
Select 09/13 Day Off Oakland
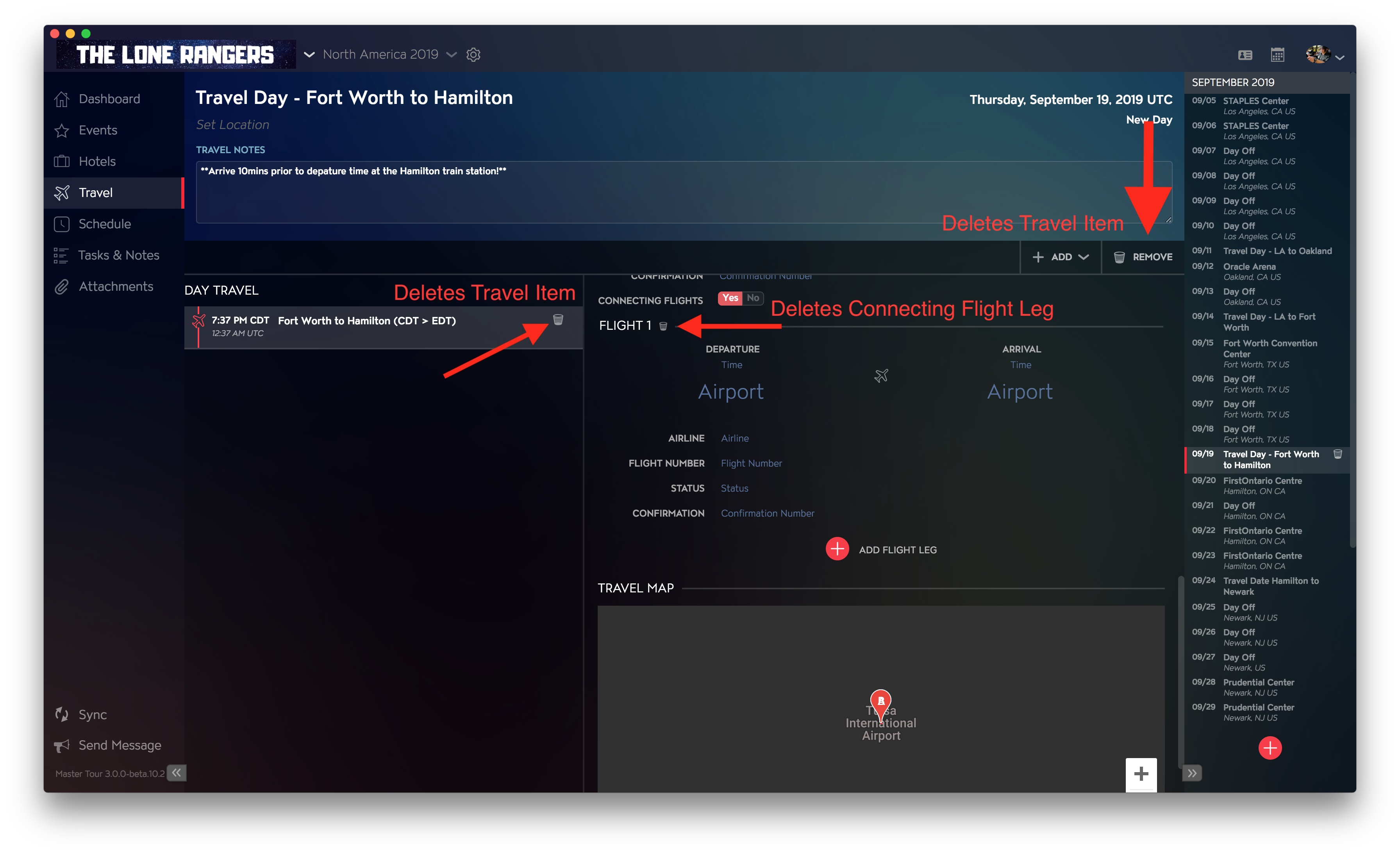click(1267, 297)
